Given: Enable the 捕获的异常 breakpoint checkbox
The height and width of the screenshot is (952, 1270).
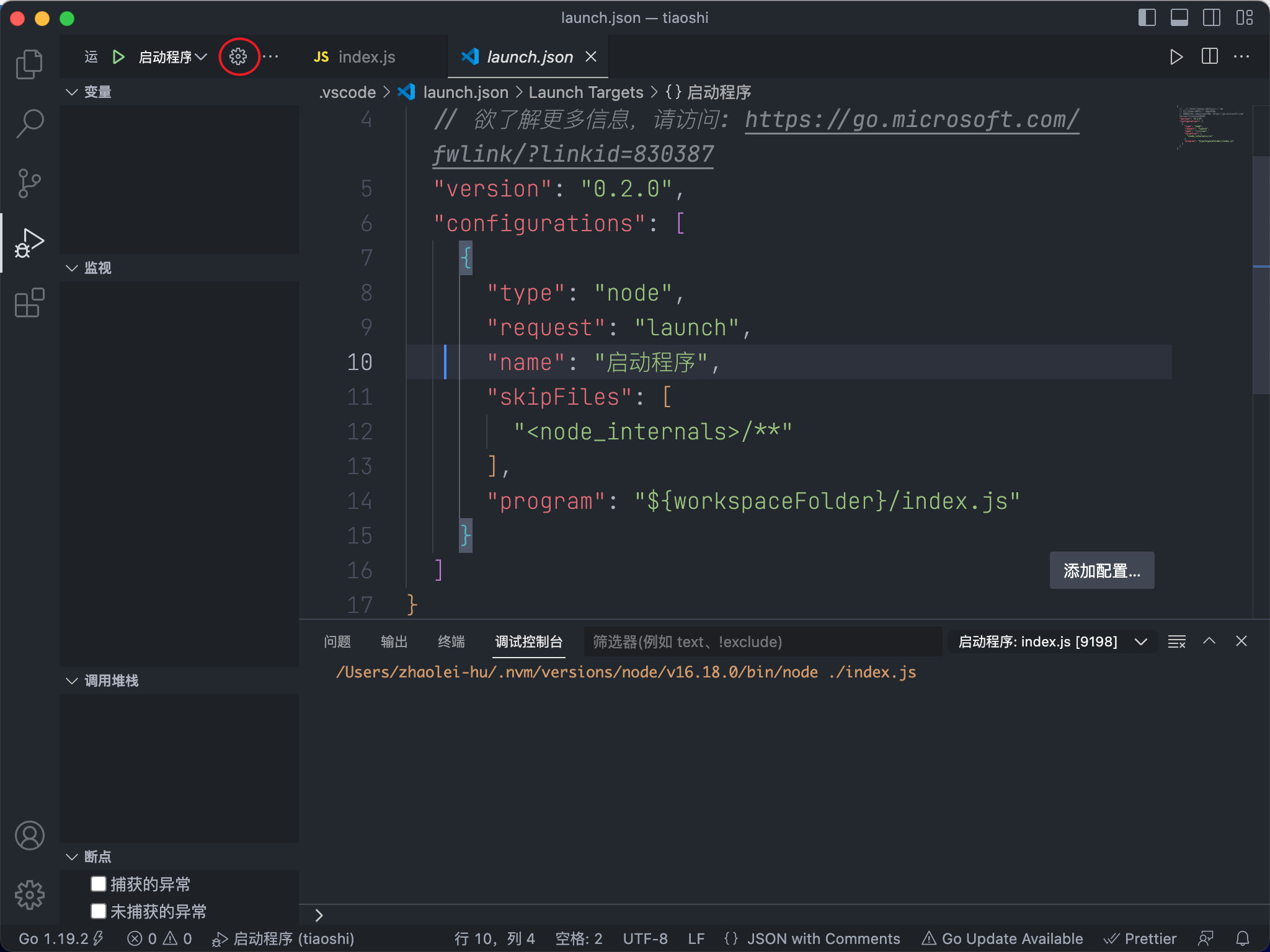Looking at the screenshot, I should tap(99, 884).
